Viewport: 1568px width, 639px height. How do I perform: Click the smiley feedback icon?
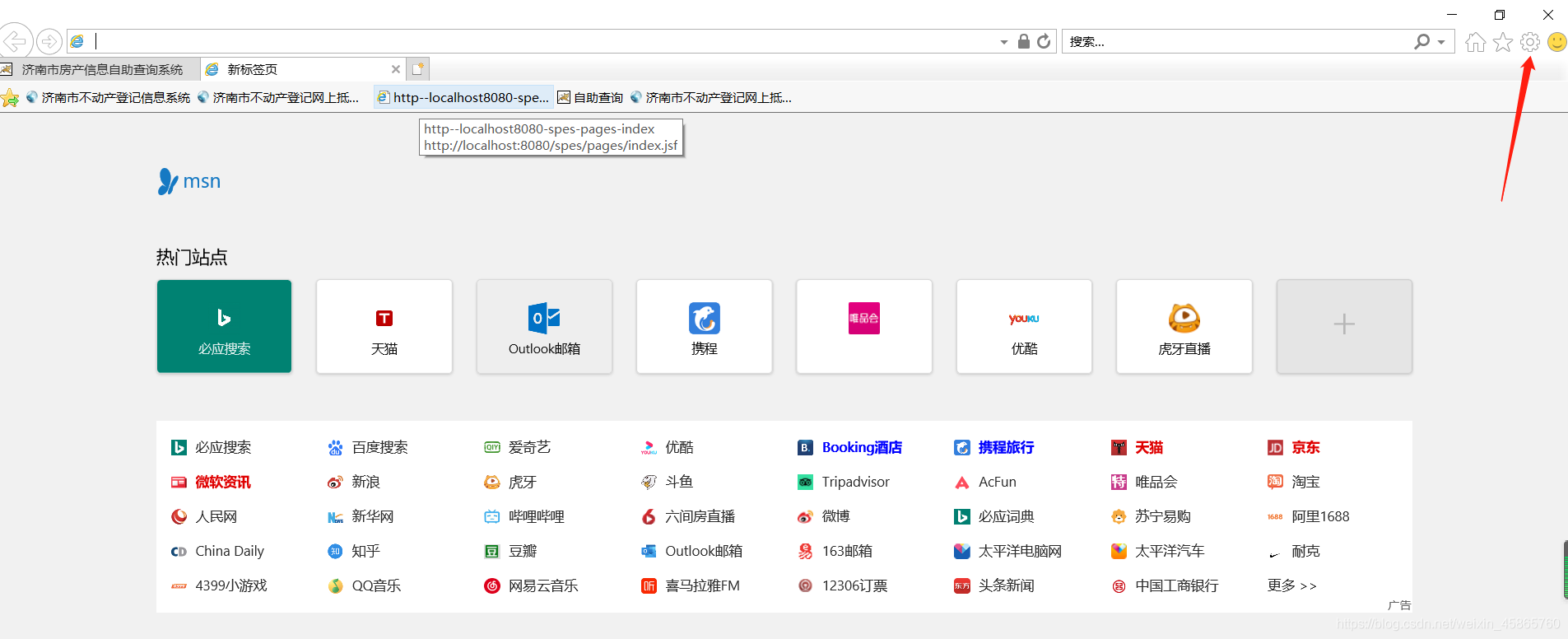coord(1557,42)
